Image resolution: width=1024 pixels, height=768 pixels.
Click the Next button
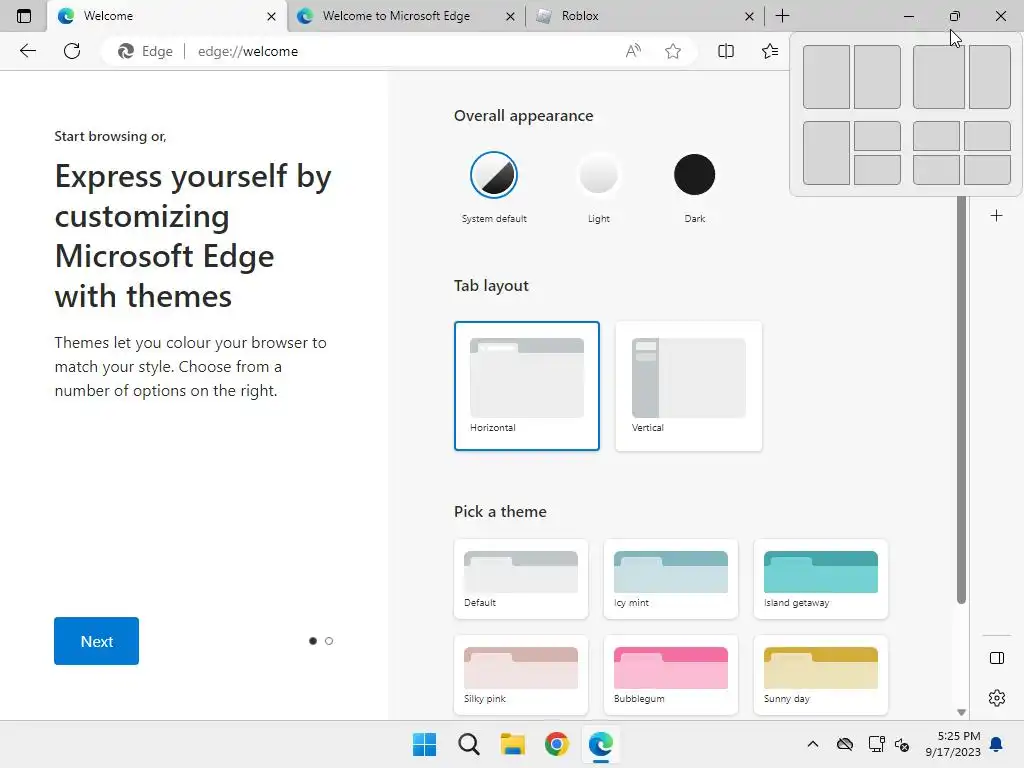(97, 641)
